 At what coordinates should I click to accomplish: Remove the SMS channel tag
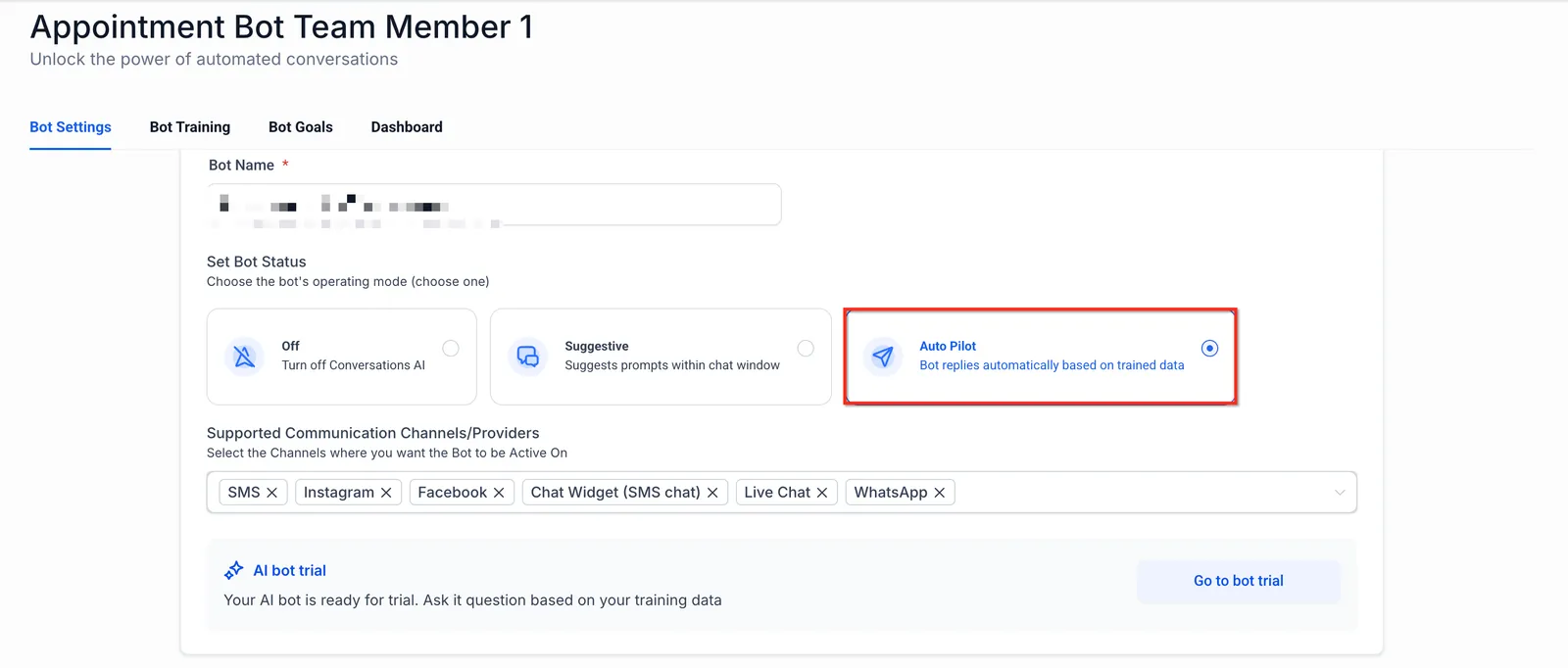click(272, 493)
